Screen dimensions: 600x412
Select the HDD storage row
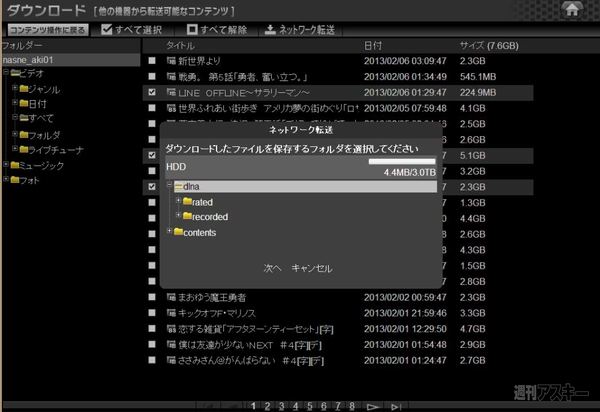301,167
